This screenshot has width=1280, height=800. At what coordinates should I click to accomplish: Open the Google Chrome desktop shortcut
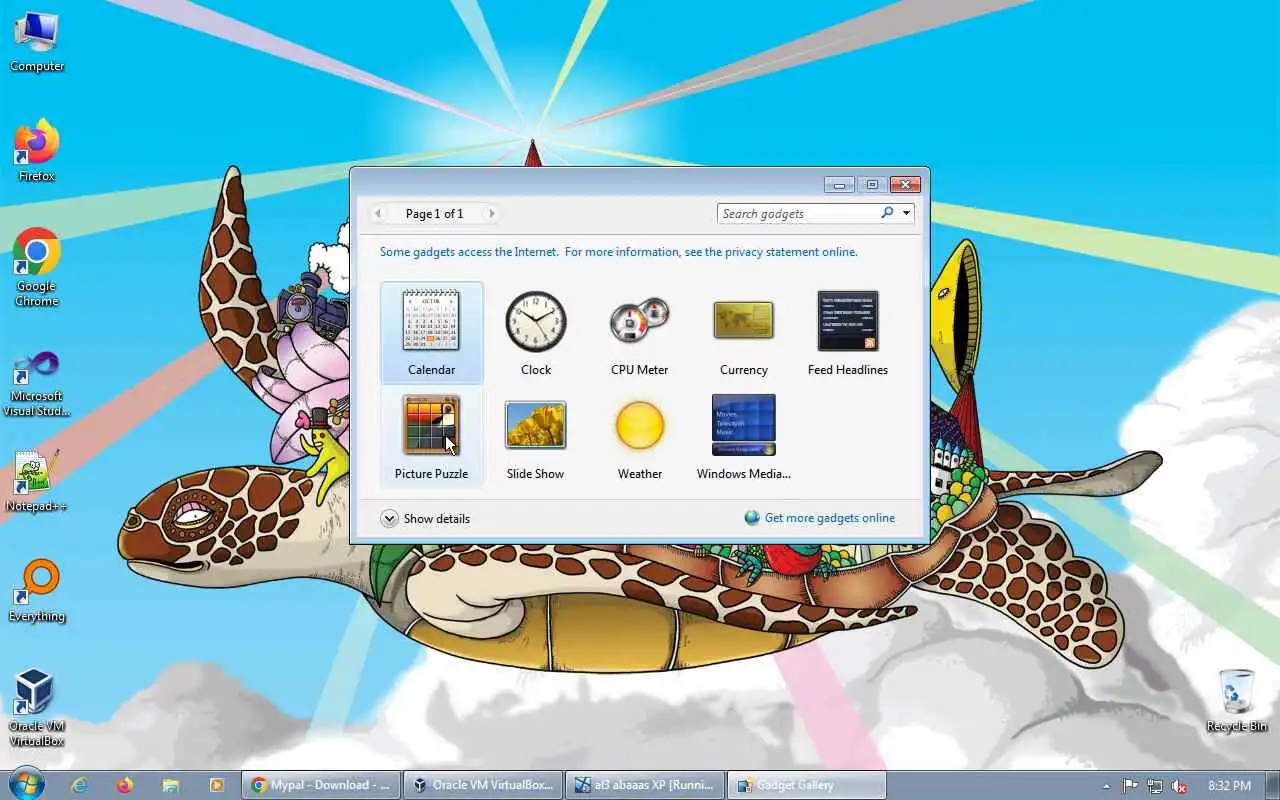pos(37,267)
